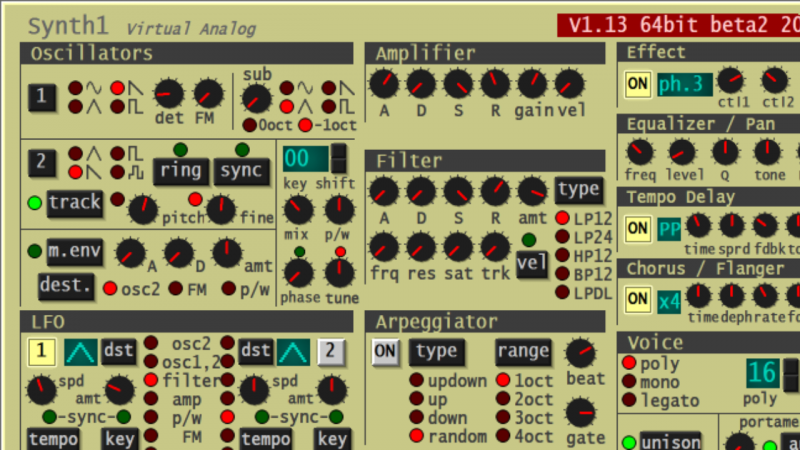
Task: Select sub oscillator triangle waveform
Action: pyautogui.click(x=287, y=107)
